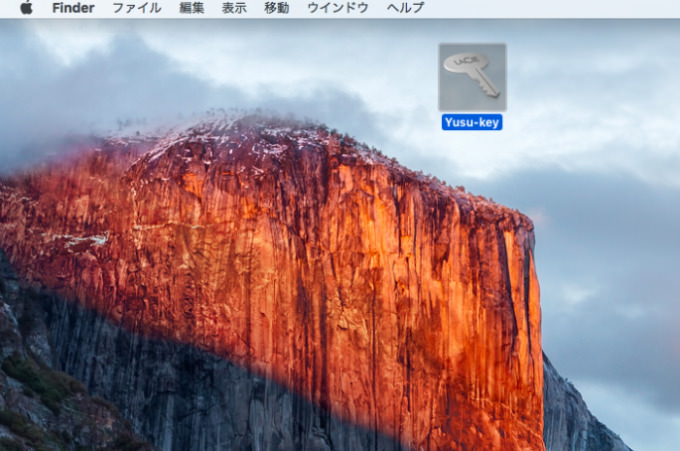Viewport: 680px width, 451px height.
Task: Show Finder's File (ファイル) commands
Action: pyautogui.click(x=137, y=8)
